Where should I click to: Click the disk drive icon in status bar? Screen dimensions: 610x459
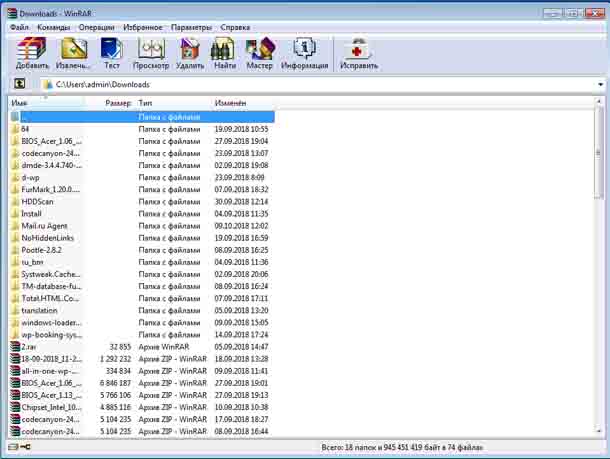point(13,447)
